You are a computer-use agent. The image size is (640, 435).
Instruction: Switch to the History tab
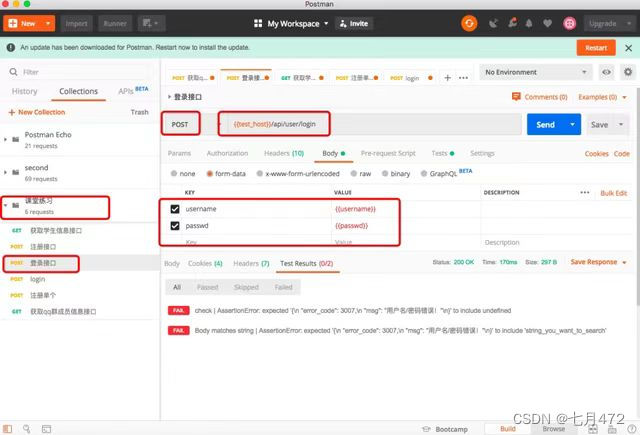[x=24, y=91]
